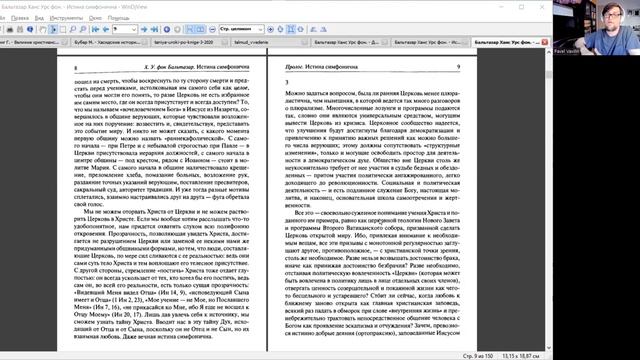
Task: Click the last fit zoom button before rotate icons
Action: click(x=301, y=29)
